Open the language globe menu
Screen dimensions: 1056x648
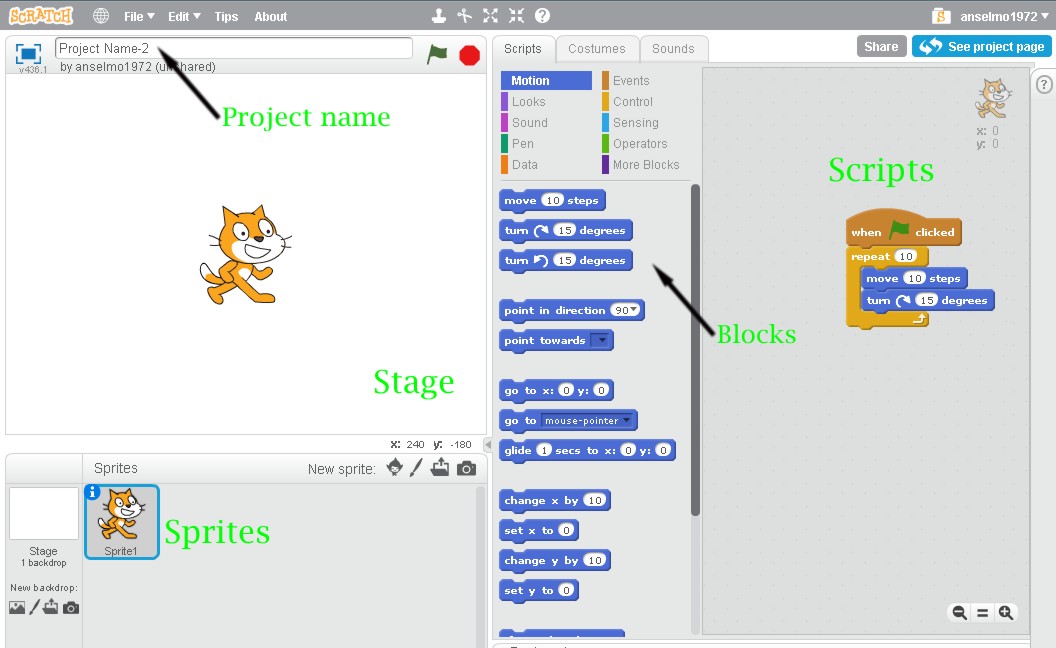[99, 15]
